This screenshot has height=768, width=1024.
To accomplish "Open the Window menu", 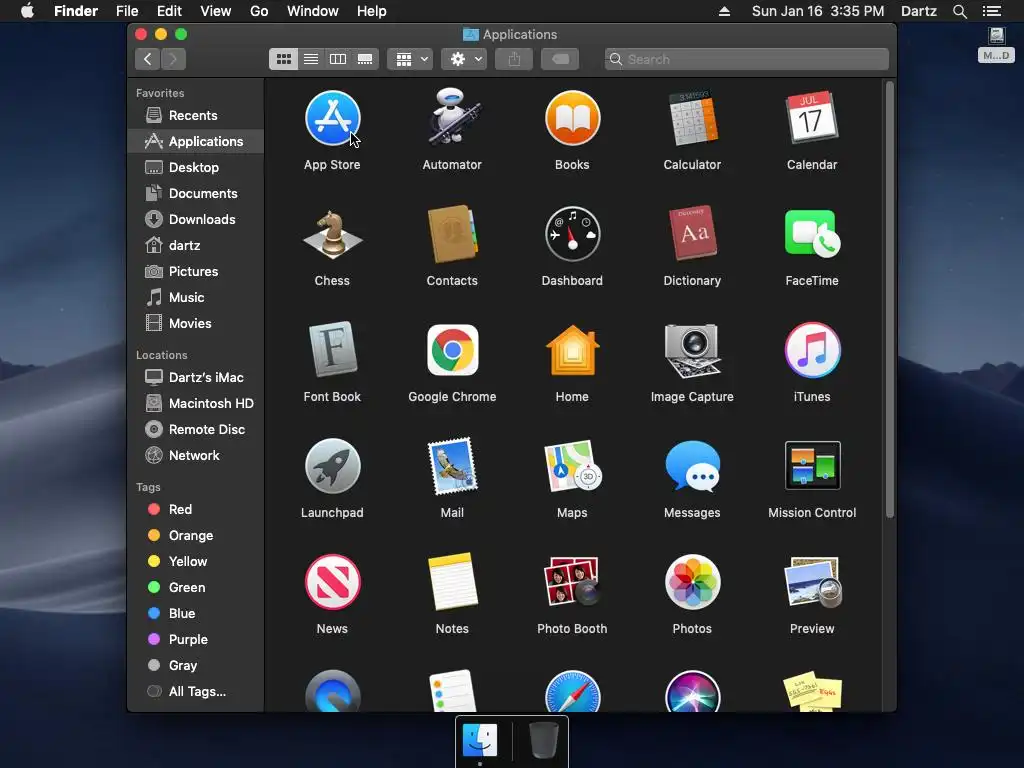I will [313, 11].
